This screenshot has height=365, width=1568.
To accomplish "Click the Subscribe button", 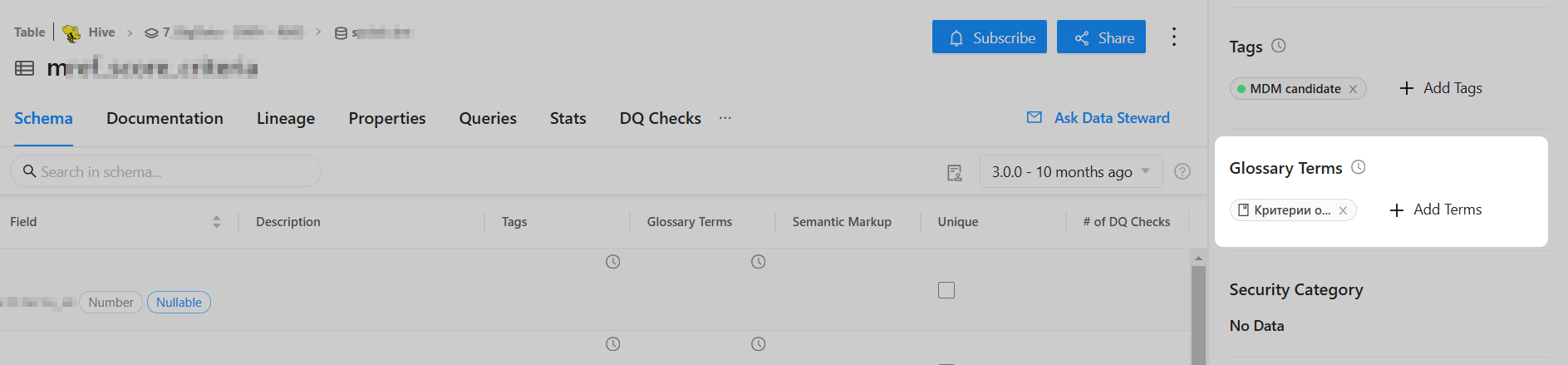I will pos(989,37).
